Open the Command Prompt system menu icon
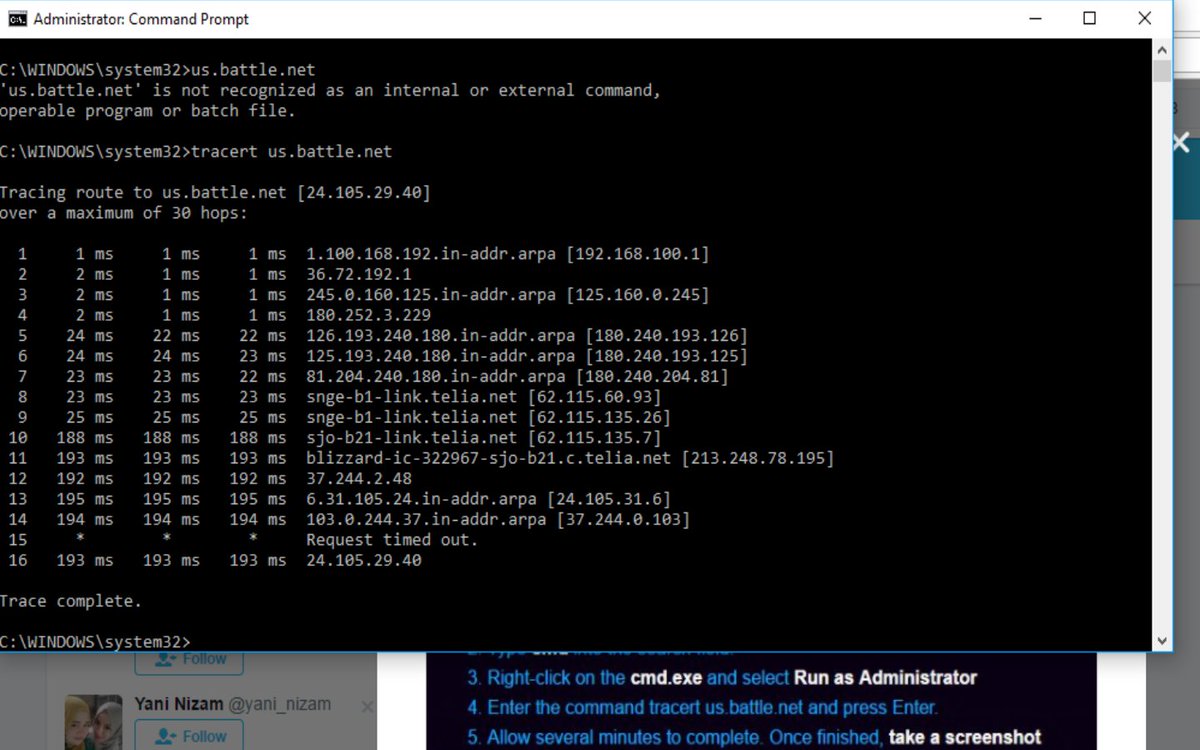The height and width of the screenshot is (750, 1200). point(17,19)
